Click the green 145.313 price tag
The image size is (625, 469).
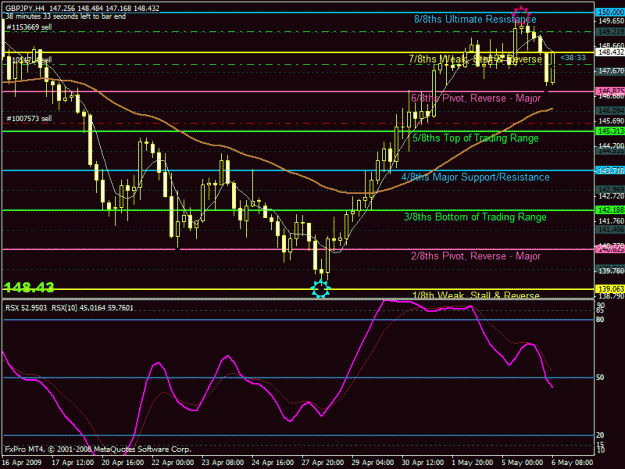pos(610,131)
